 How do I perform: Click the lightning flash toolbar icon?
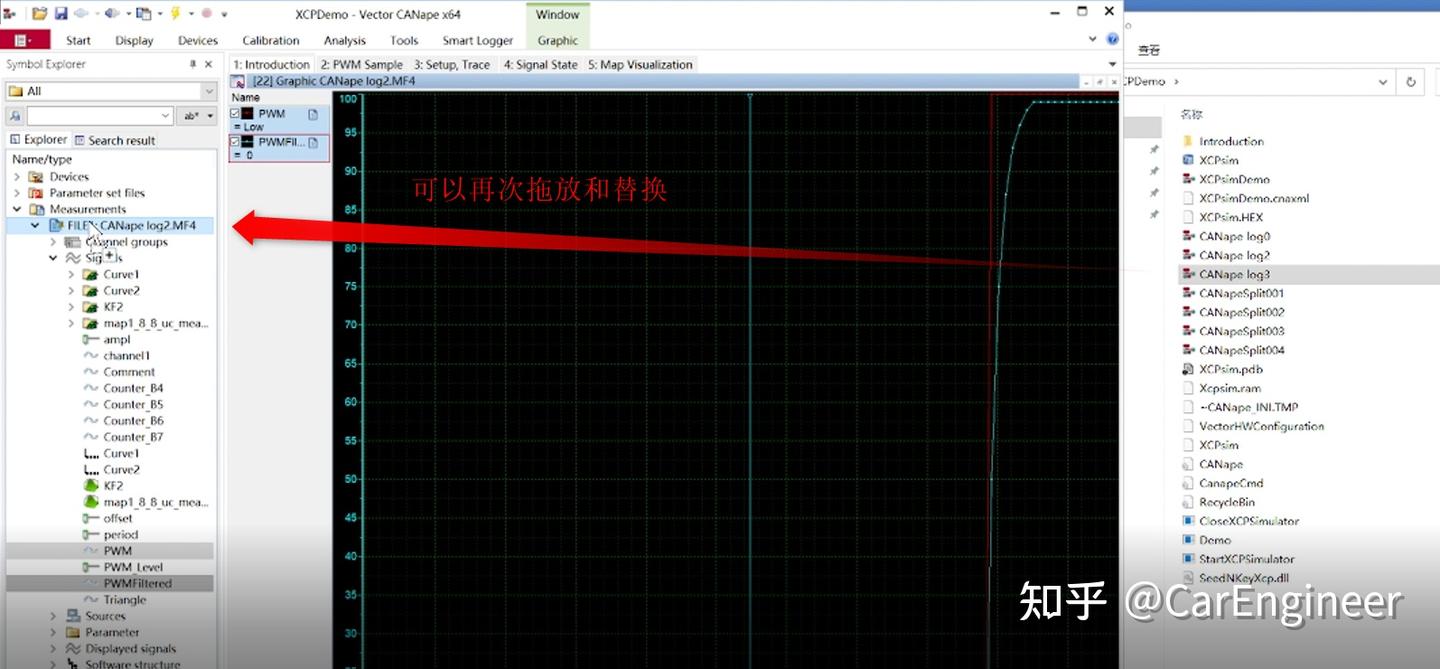pos(176,14)
